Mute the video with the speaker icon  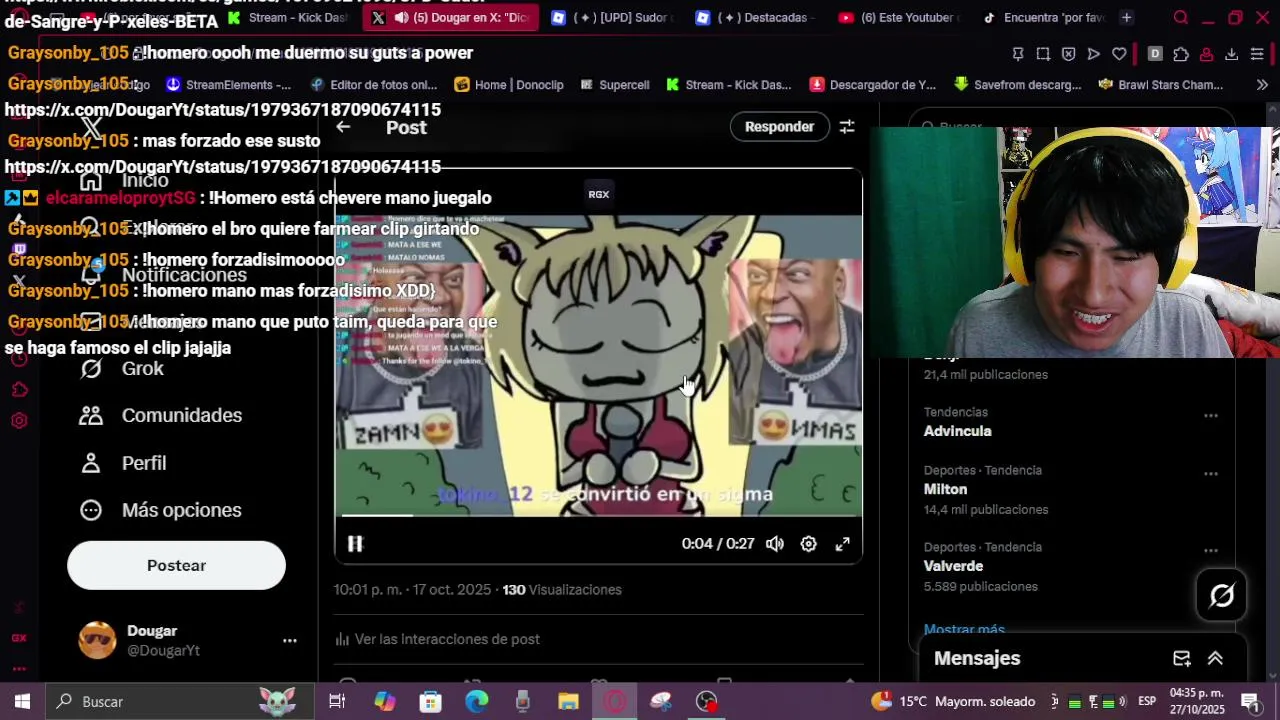pos(775,543)
